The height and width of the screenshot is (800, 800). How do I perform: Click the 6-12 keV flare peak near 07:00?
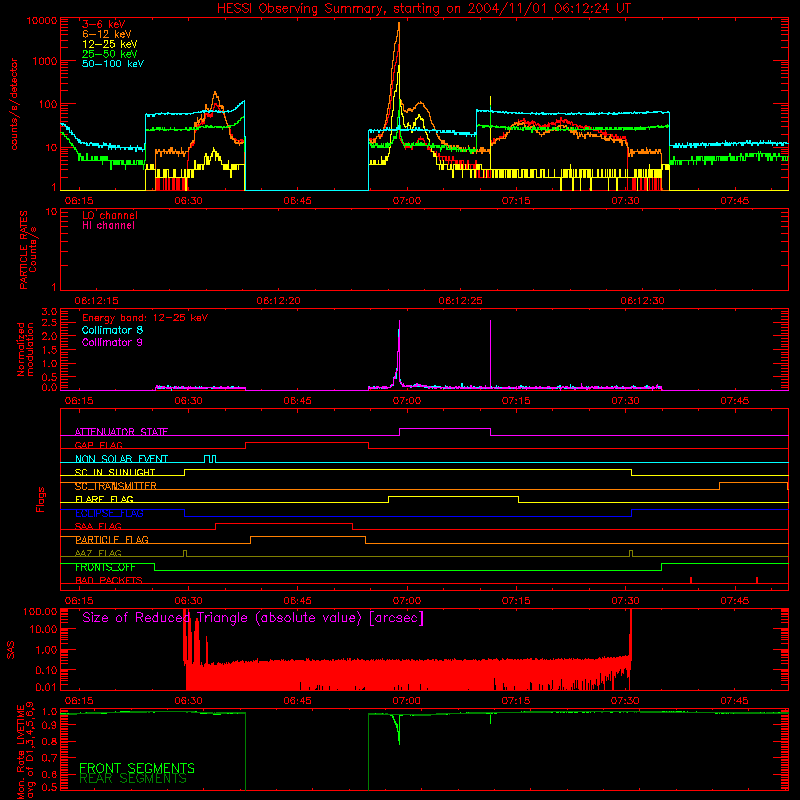(399, 24)
